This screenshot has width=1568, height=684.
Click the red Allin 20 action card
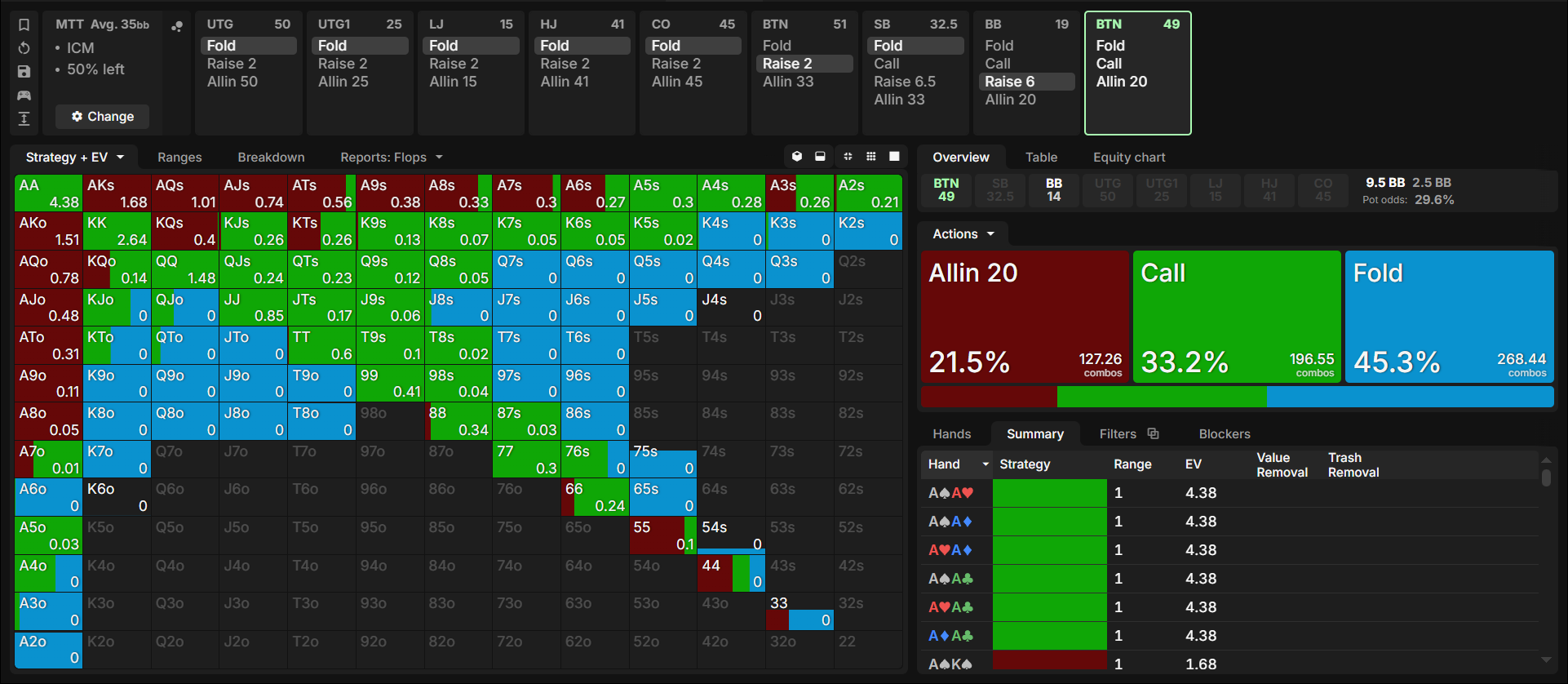pos(1025,317)
